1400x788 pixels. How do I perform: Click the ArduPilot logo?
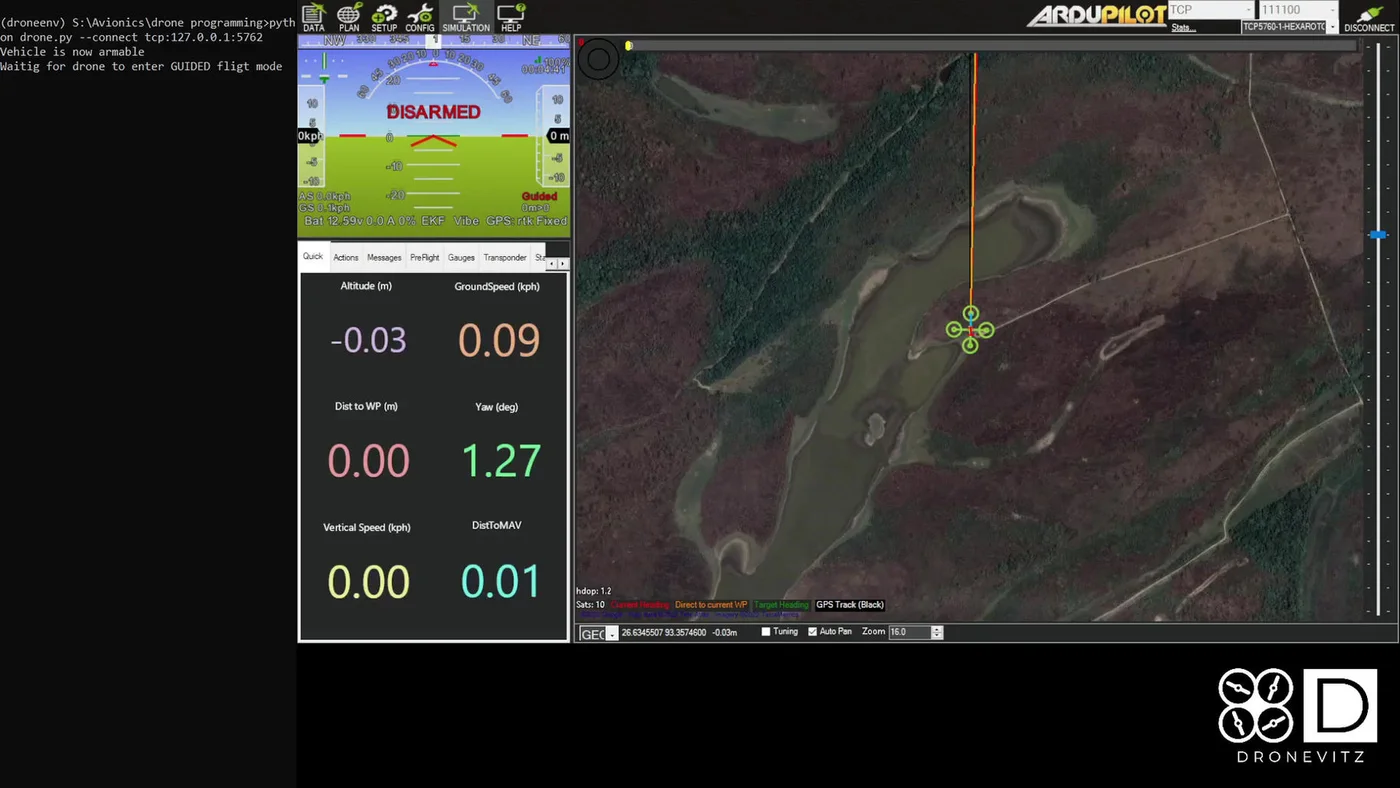(x=1096, y=15)
